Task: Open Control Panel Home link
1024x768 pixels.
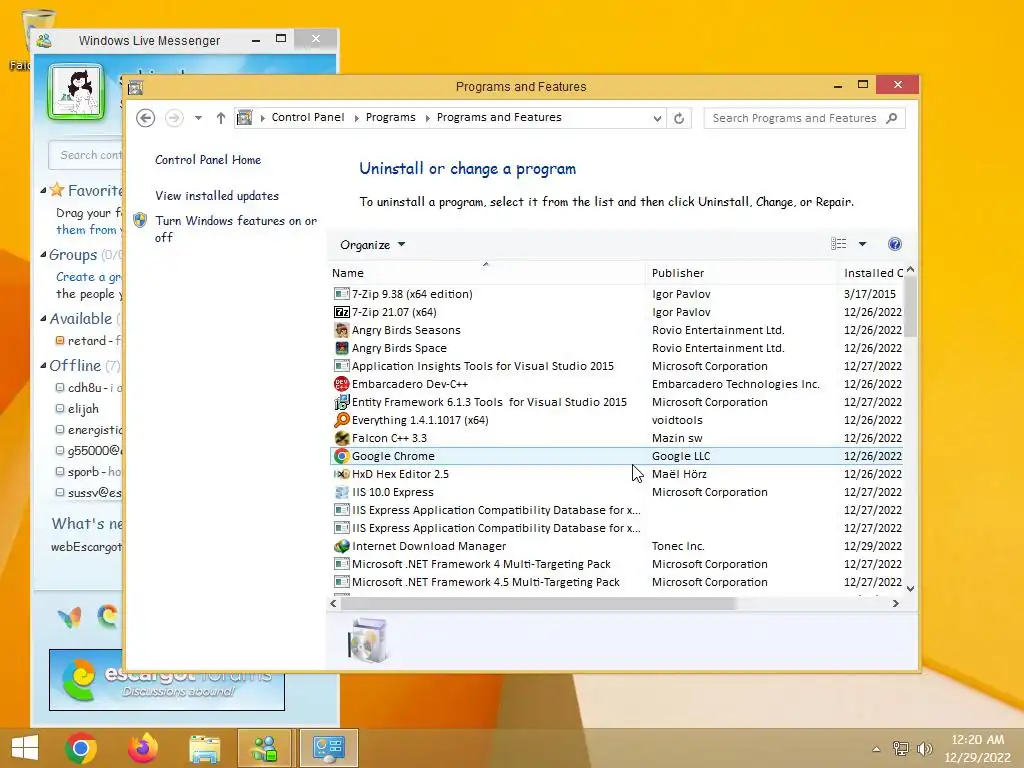Action: 208,160
